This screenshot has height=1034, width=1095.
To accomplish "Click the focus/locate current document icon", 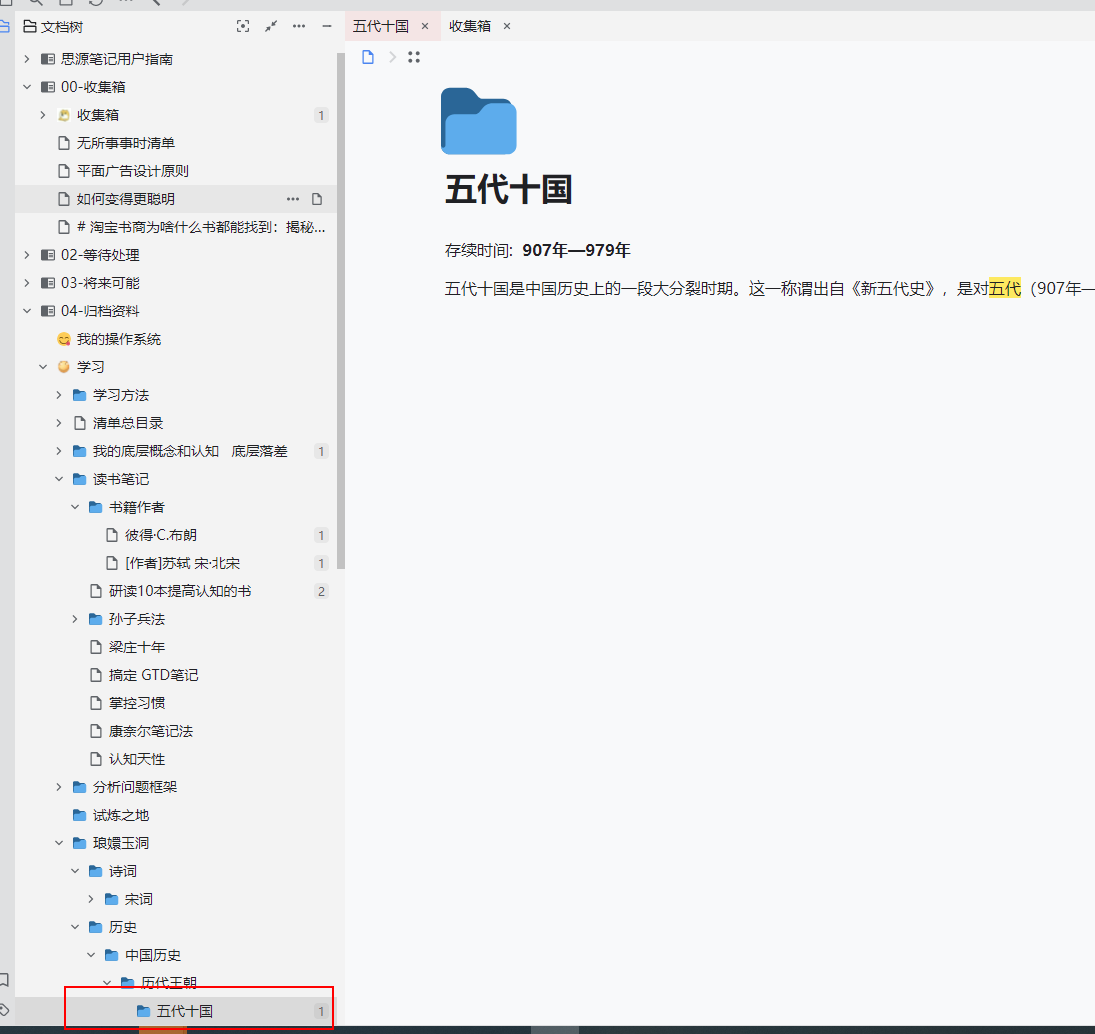I will pyautogui.click(x=243, y=27).
